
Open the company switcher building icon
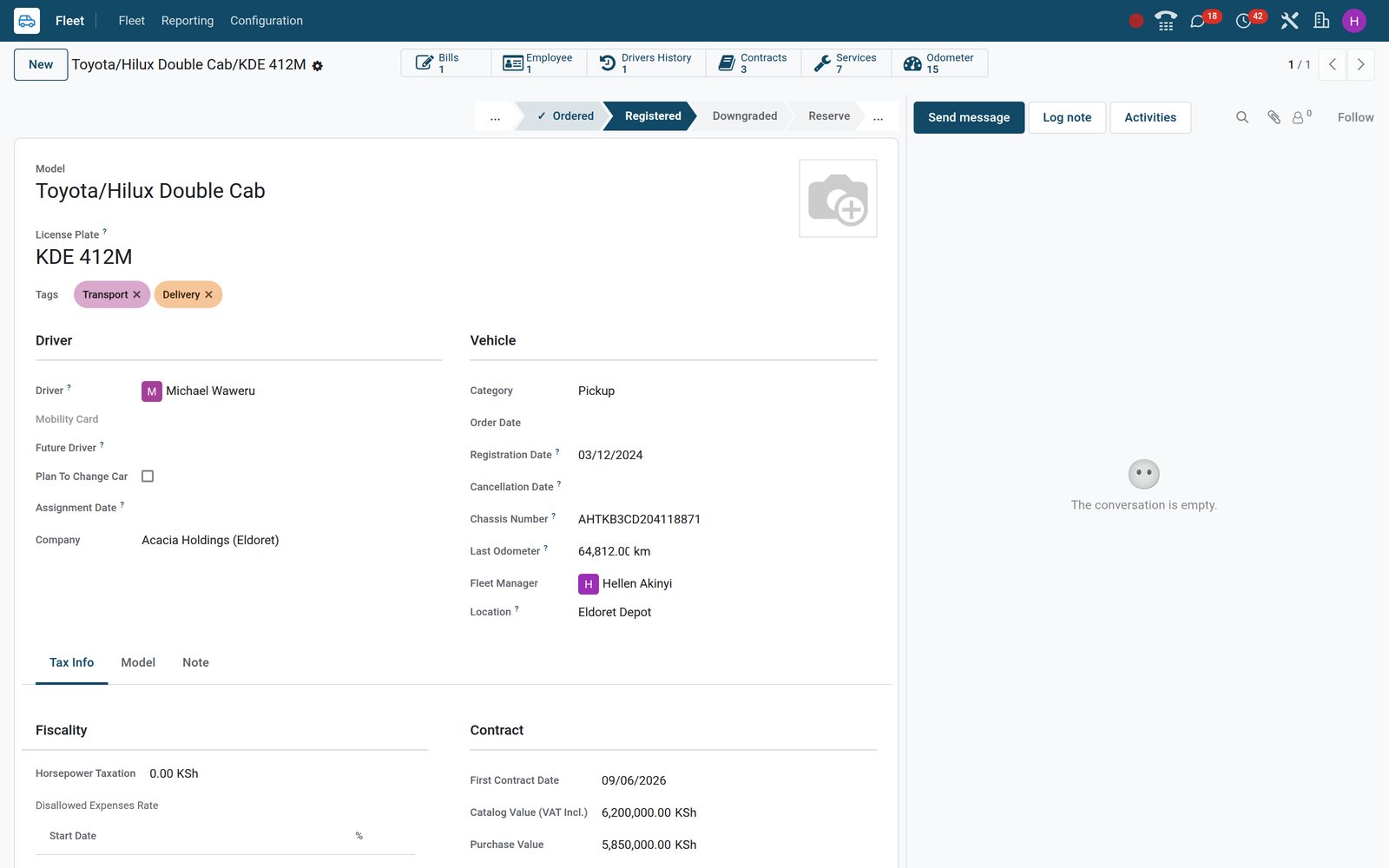pyautogui.click(x=1321, y=21)
